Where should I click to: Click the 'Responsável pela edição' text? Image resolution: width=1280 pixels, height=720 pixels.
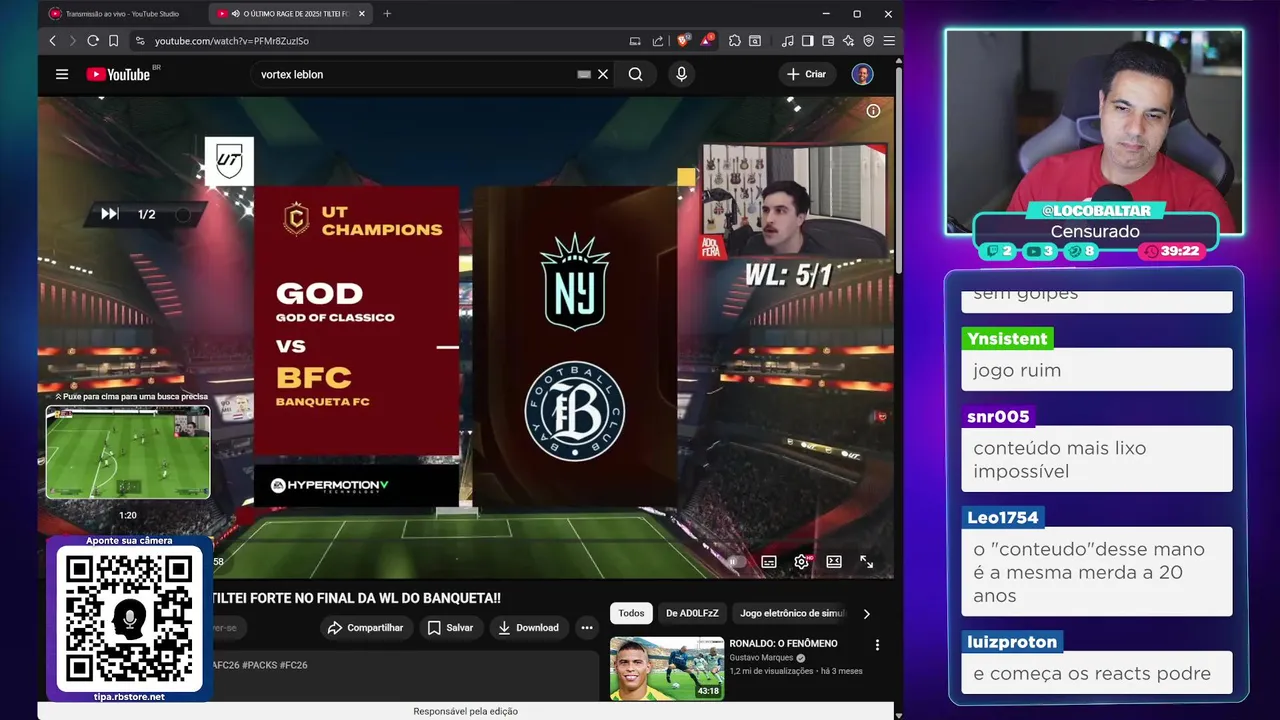466,711
